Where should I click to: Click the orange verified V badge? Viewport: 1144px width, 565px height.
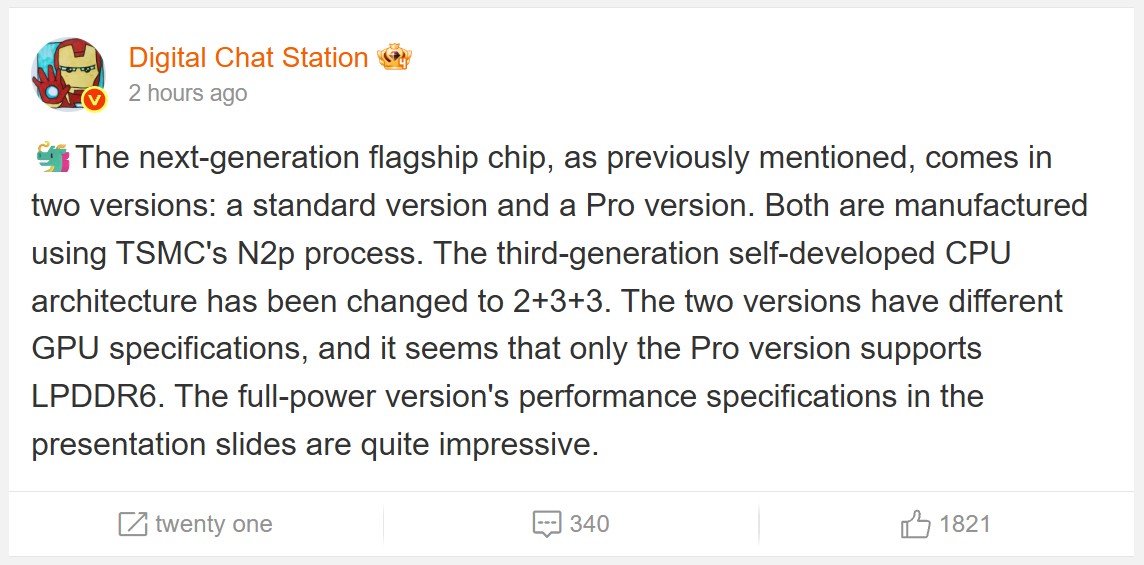tap(94, 99)
